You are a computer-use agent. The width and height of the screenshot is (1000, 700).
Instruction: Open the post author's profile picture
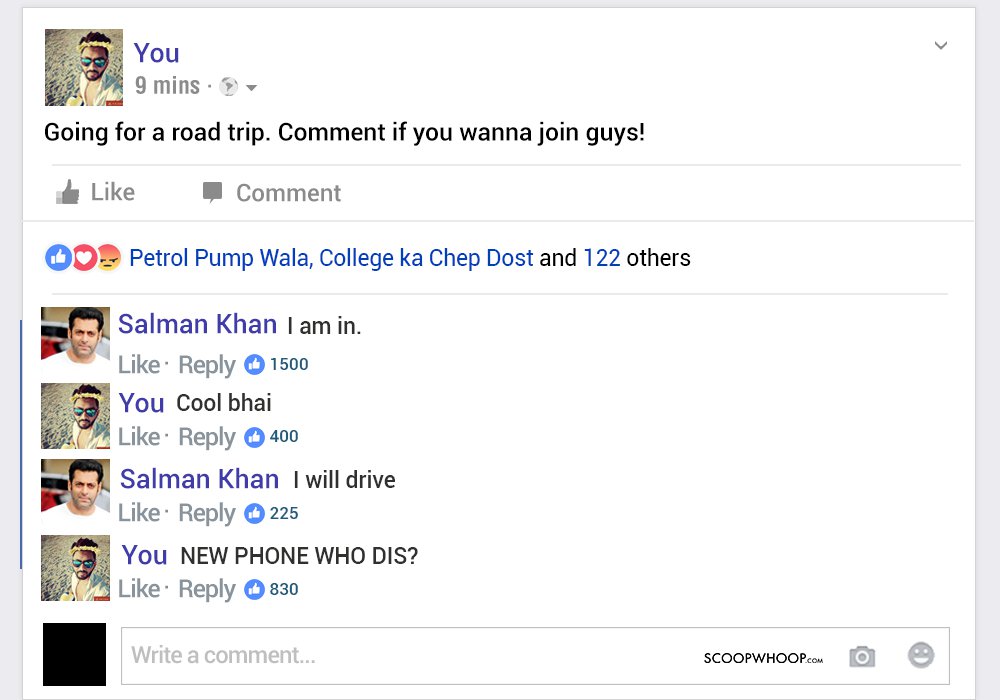click(84, 67)
